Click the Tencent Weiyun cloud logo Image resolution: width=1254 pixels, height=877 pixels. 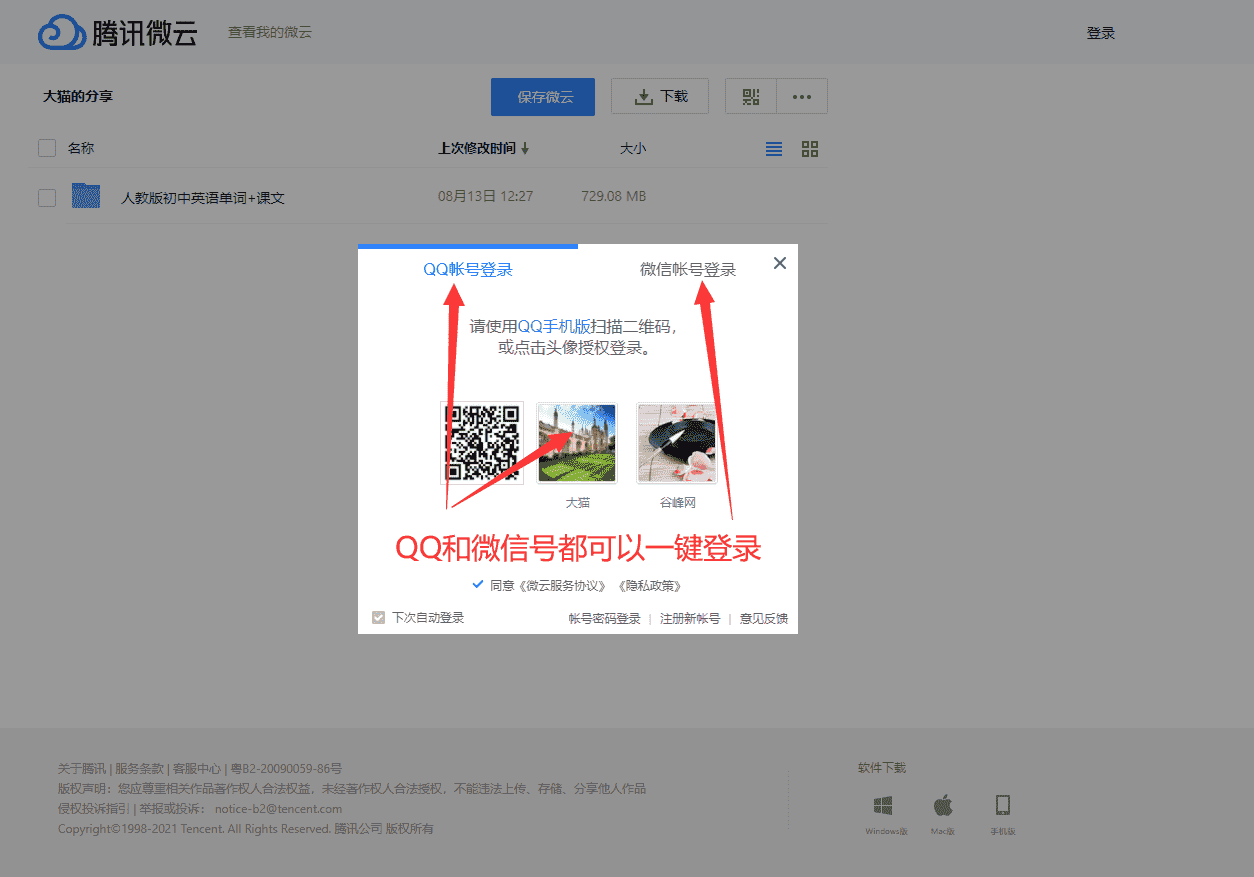click(117, 32)
